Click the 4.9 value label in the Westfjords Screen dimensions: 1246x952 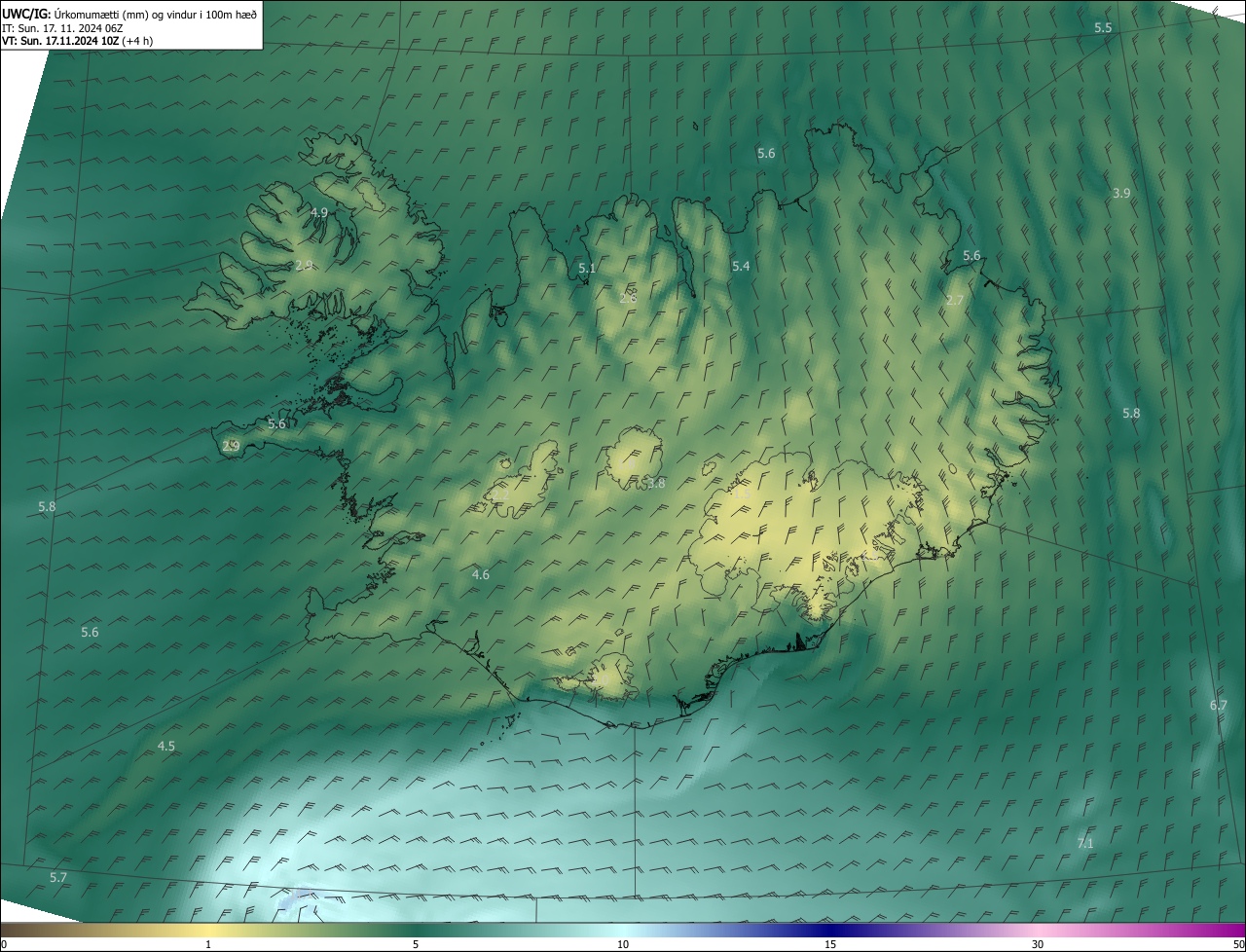coord(319,212)
